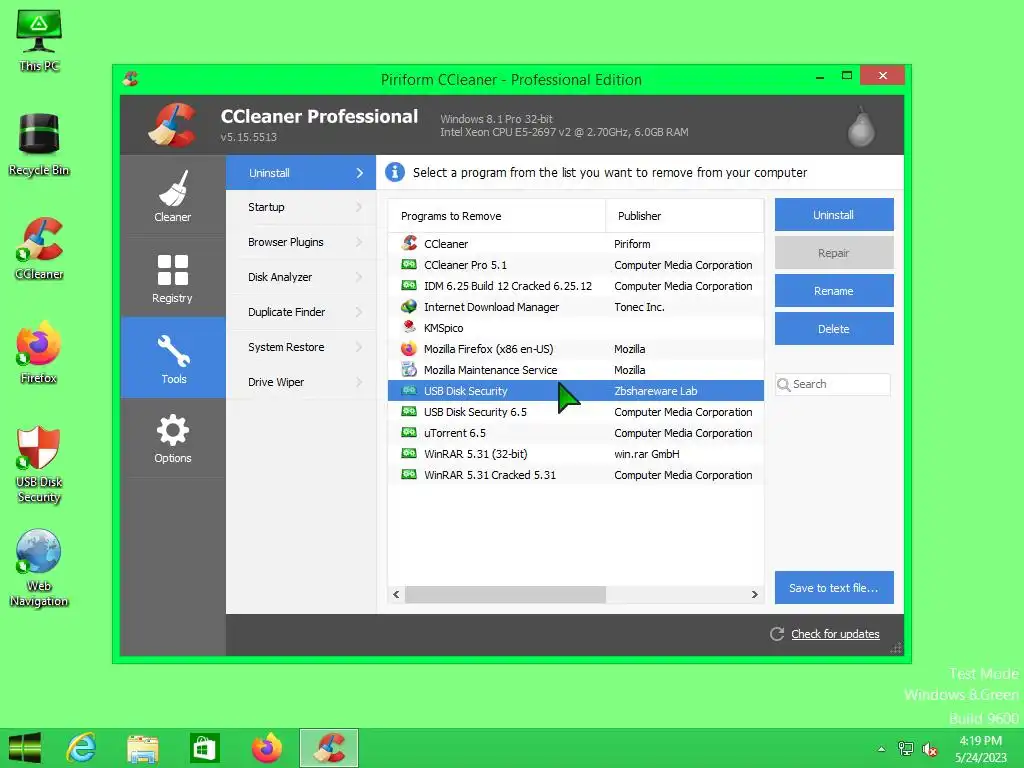The image size is (1024, 768).
Task: Click the Rename button
Action: (834, 291)
